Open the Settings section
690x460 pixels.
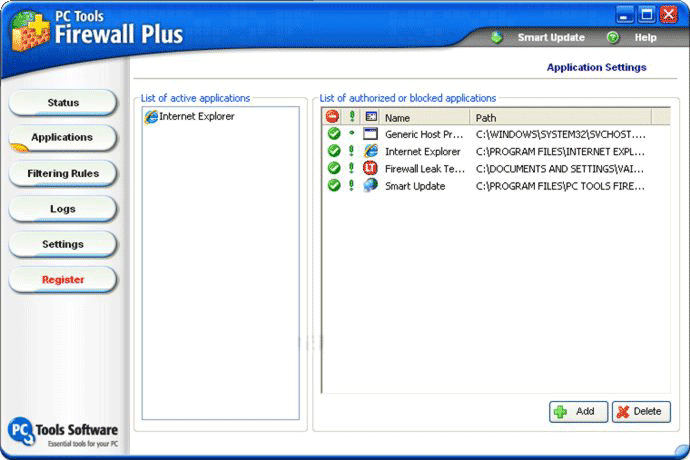click(x=63, y=244)
